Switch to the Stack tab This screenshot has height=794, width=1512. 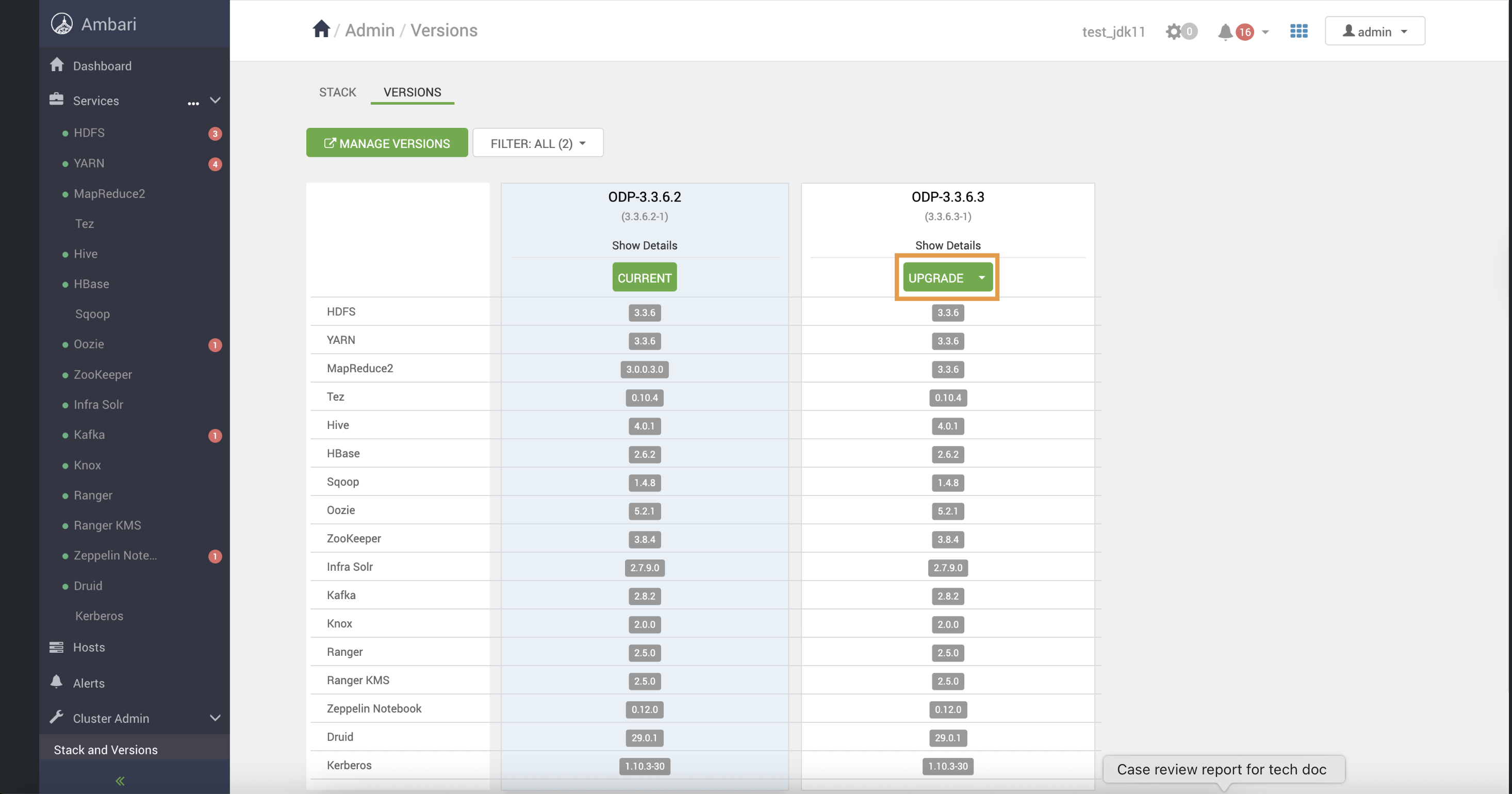(337, 92)
